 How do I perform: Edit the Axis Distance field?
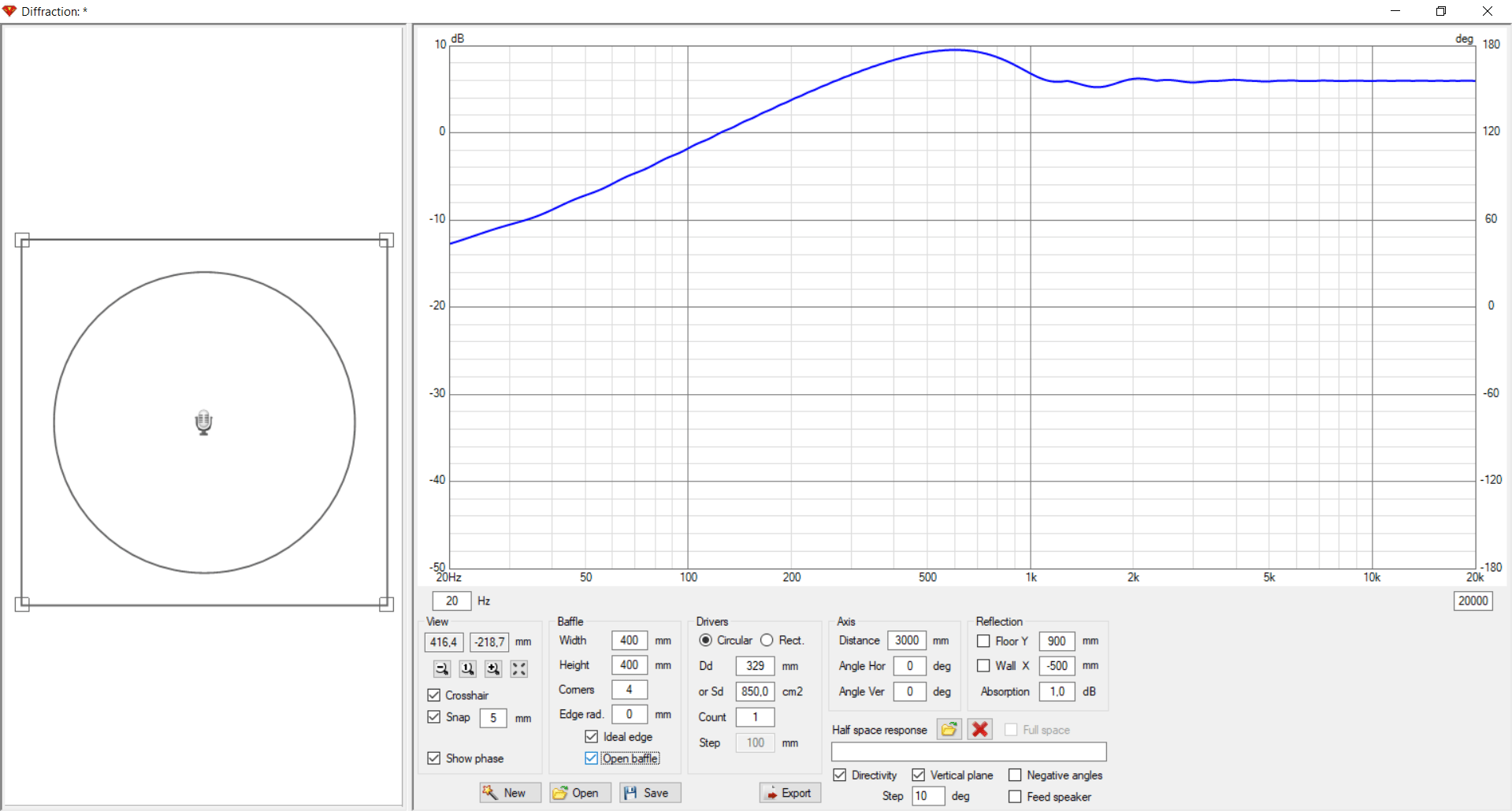pyautogui.click(x=907, y=641)
